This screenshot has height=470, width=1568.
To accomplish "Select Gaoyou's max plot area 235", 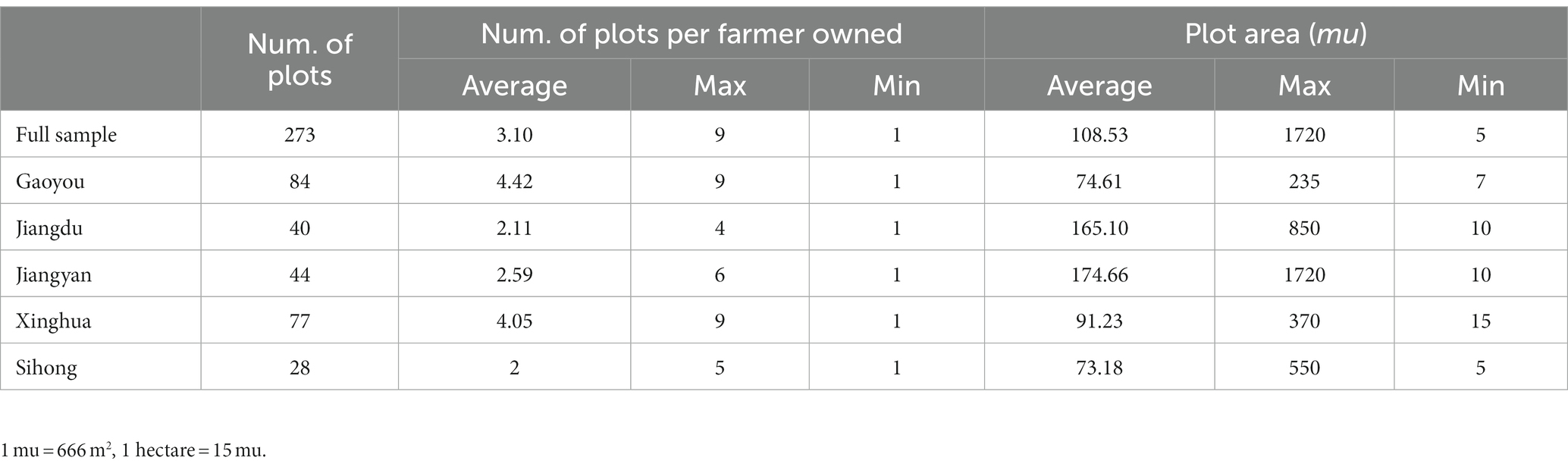I will point(1304,182).
